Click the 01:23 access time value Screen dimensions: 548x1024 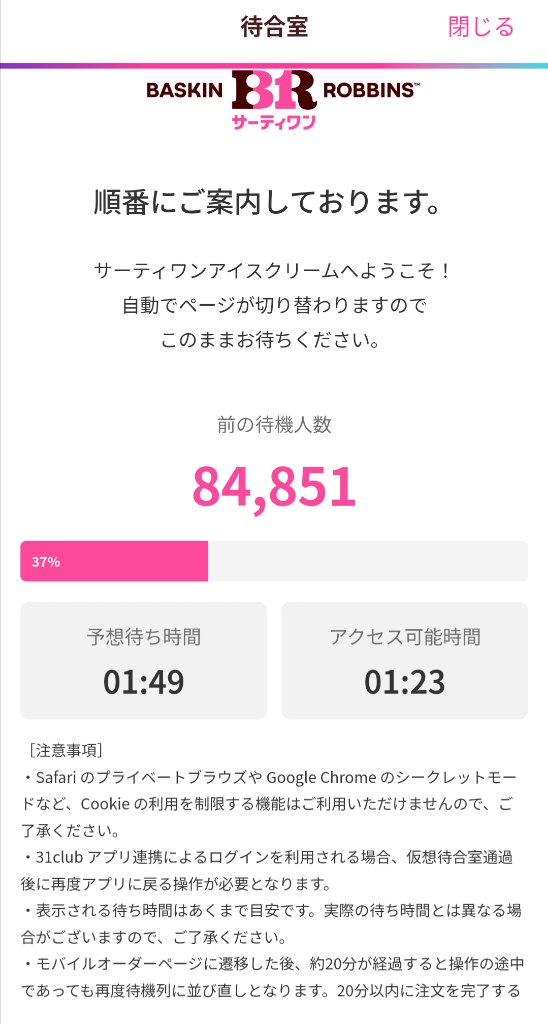[404, 681]
